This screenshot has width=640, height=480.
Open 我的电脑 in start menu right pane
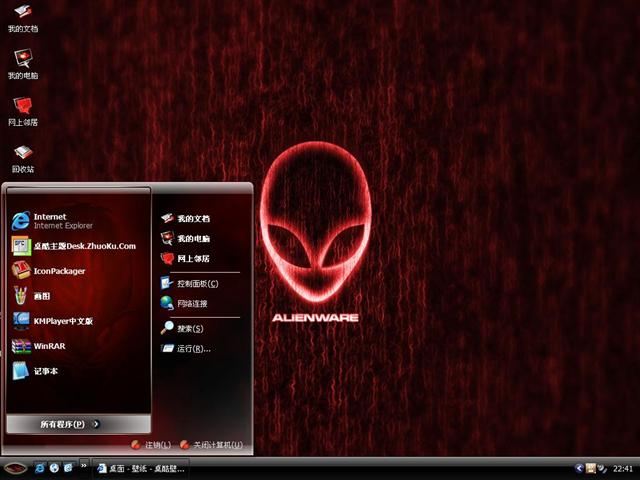(x=202, y=238)
